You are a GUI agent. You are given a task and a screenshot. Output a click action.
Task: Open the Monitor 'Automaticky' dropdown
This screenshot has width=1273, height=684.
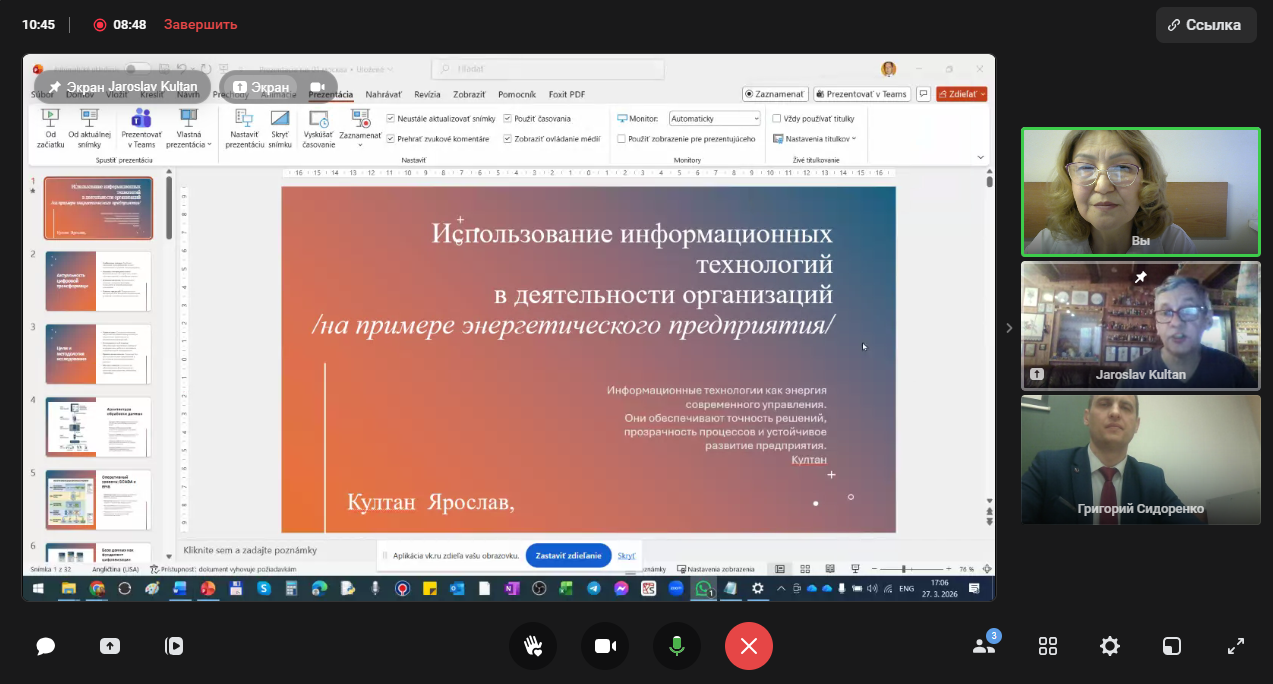click(715, 118)
